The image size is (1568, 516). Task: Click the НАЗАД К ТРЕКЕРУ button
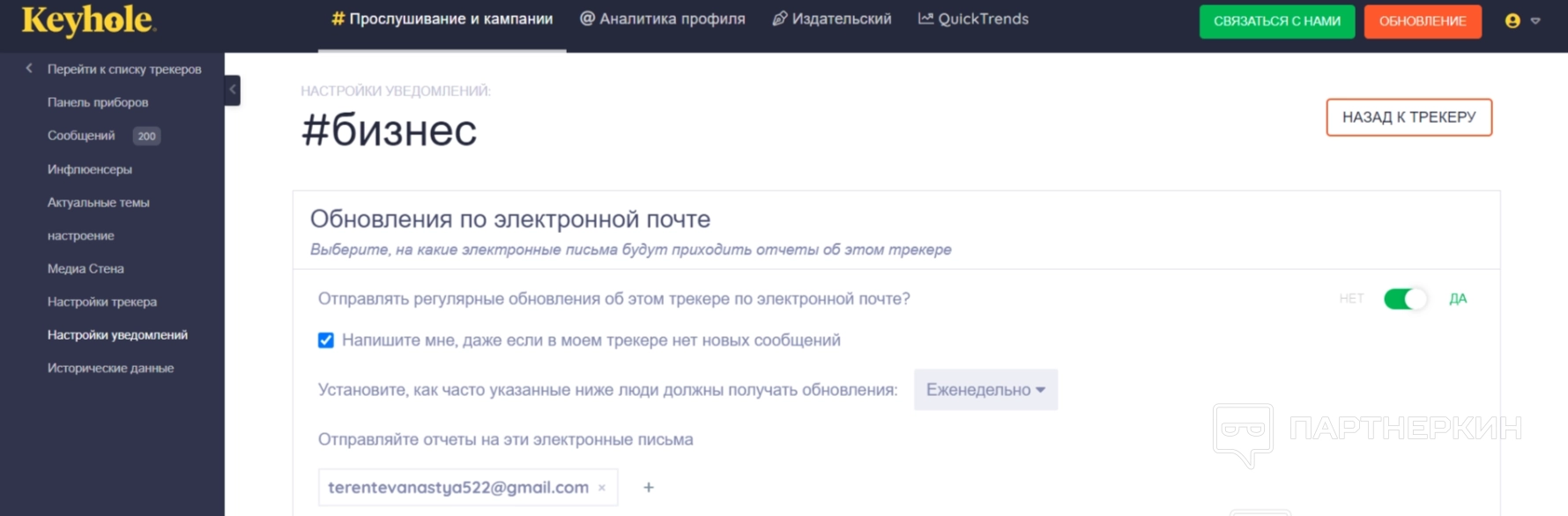click(1408, 117)
